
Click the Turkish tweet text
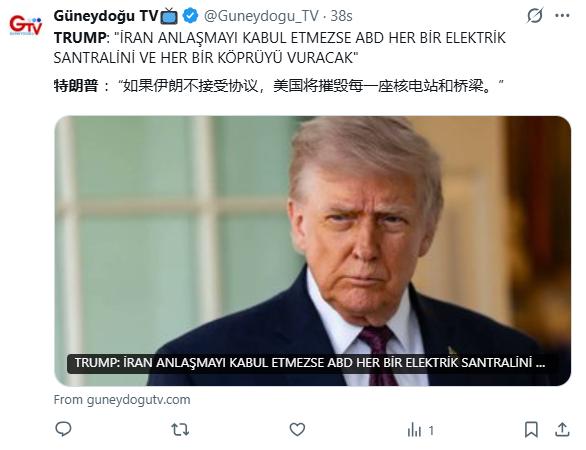(280, 47)
